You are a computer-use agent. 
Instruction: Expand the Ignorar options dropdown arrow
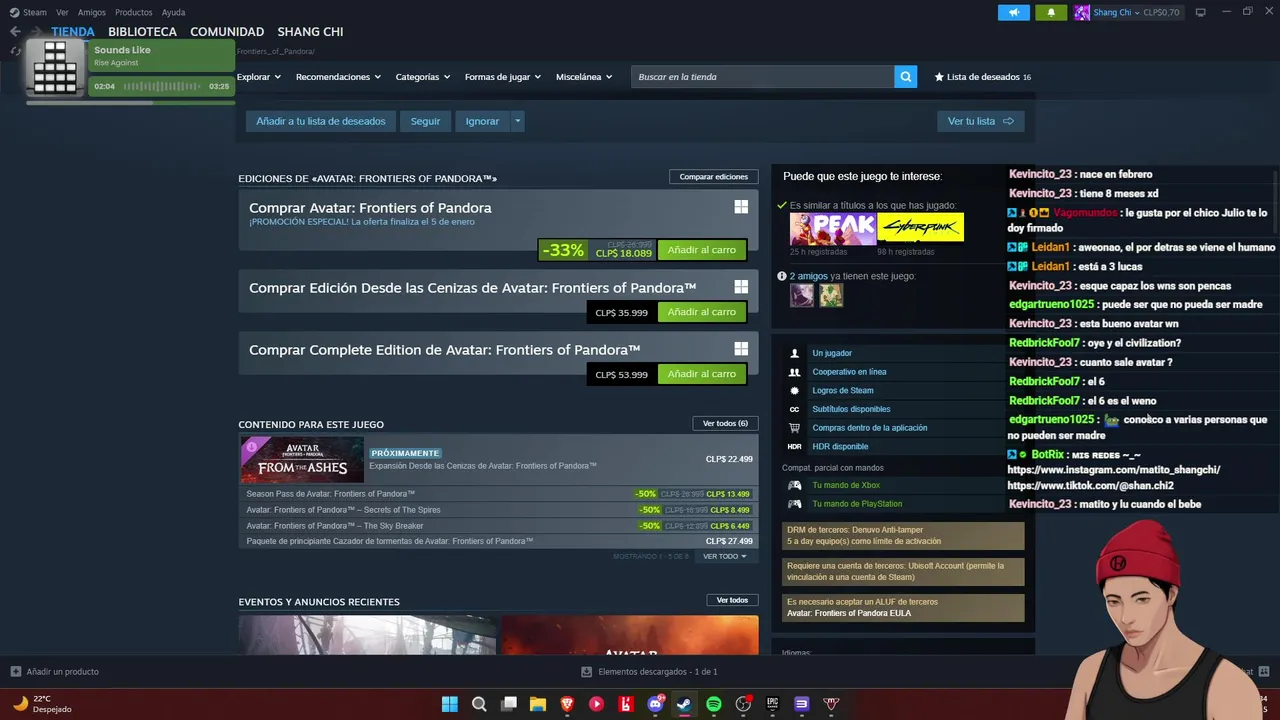517,121
